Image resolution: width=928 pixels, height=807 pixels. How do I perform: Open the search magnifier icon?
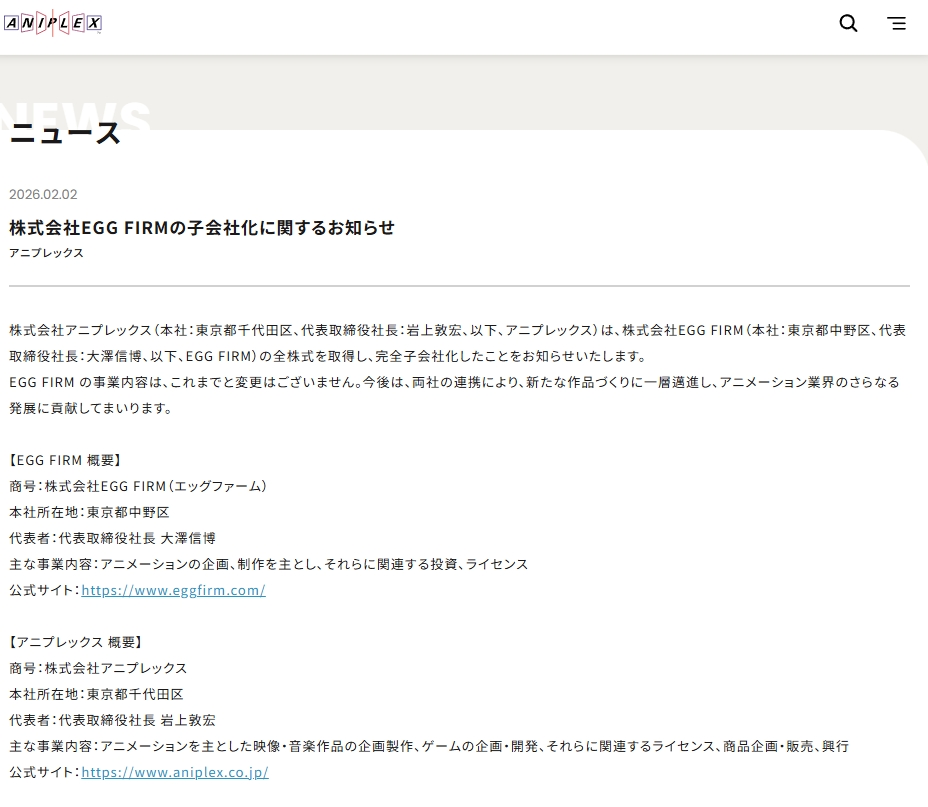(x=848, y=23)
